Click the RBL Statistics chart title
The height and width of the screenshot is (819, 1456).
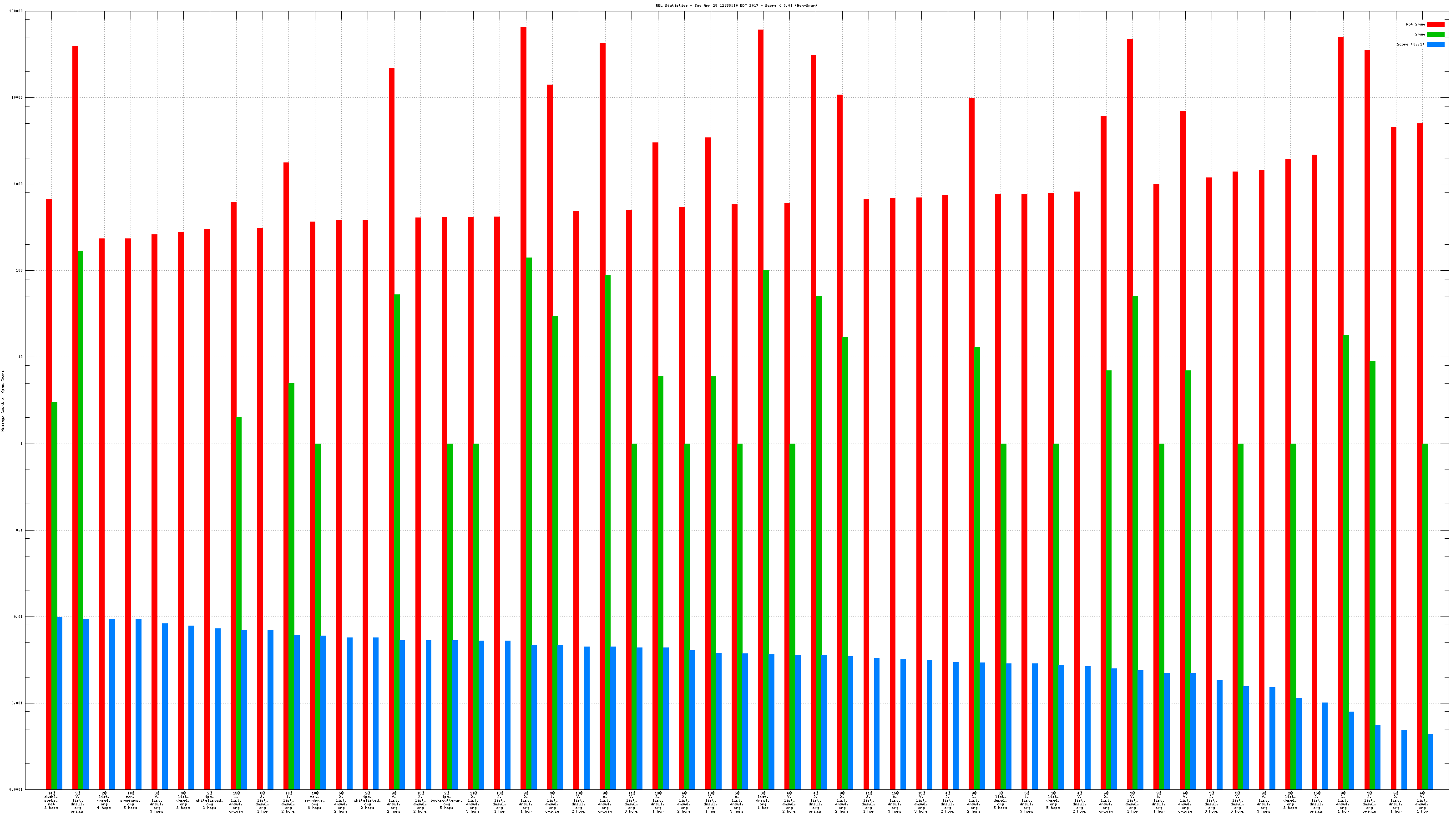click(x=736, y=5)
